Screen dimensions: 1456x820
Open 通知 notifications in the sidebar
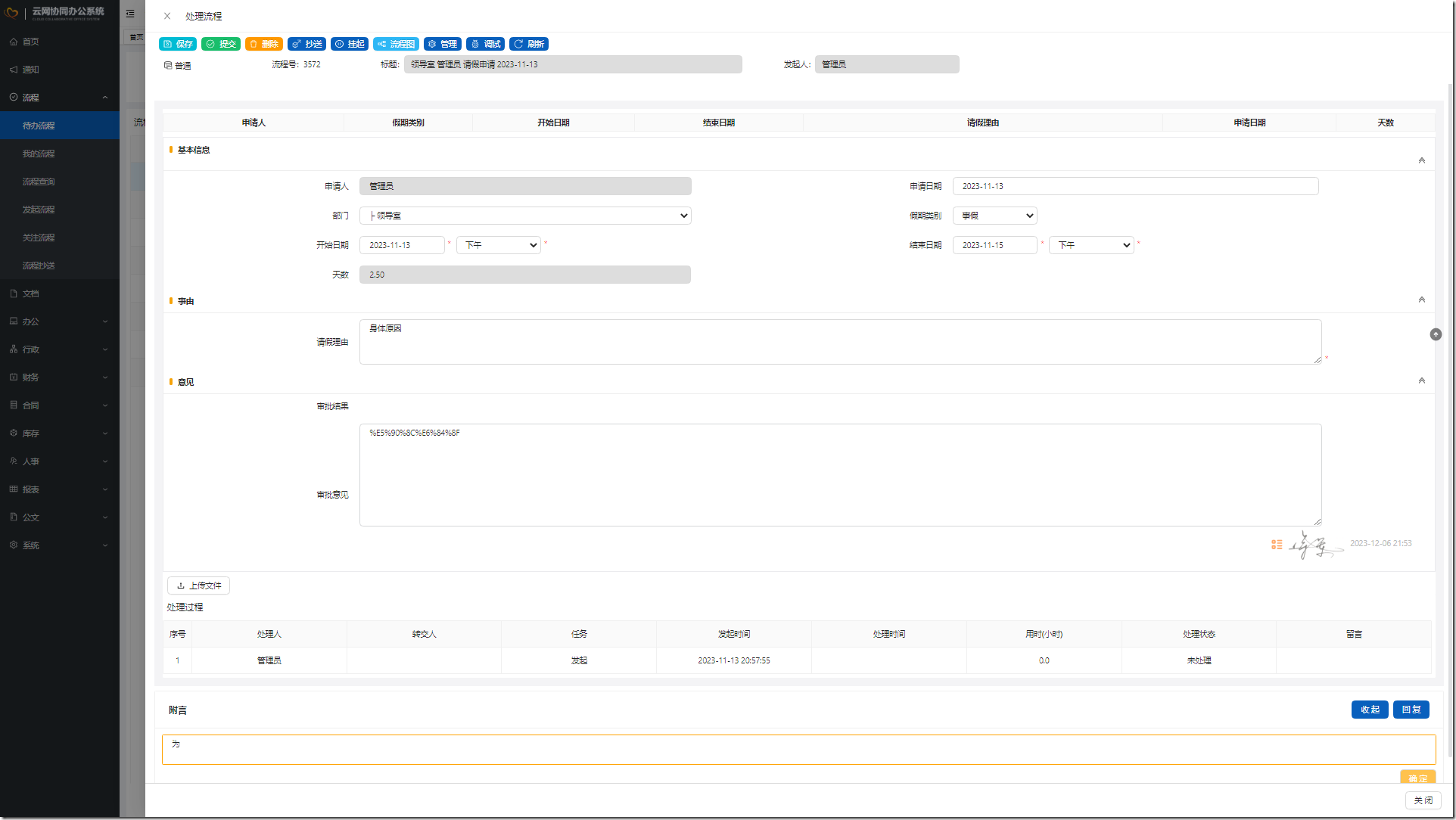coord(60,70)
